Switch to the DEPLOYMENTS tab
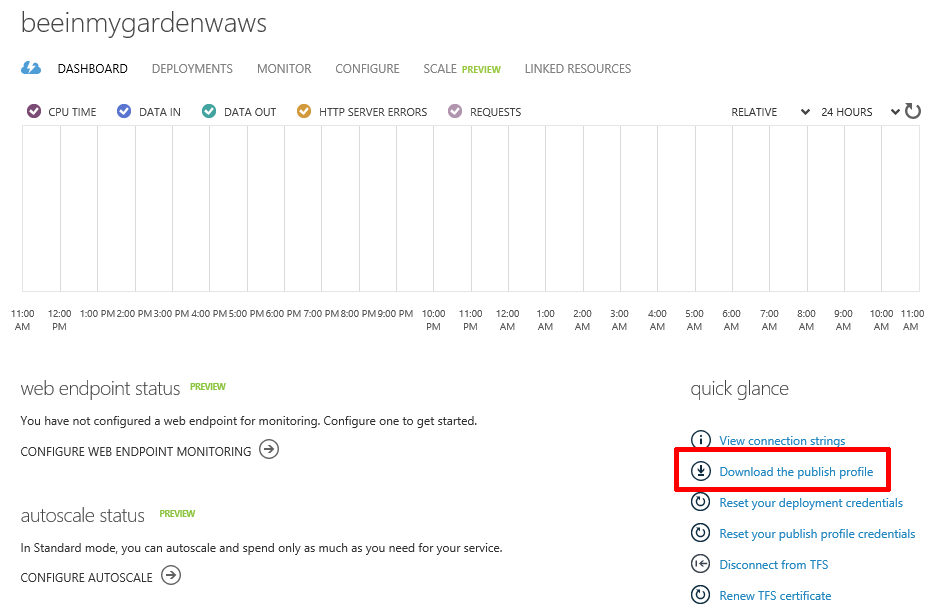933x611 pixels. (x=192, y=68)
